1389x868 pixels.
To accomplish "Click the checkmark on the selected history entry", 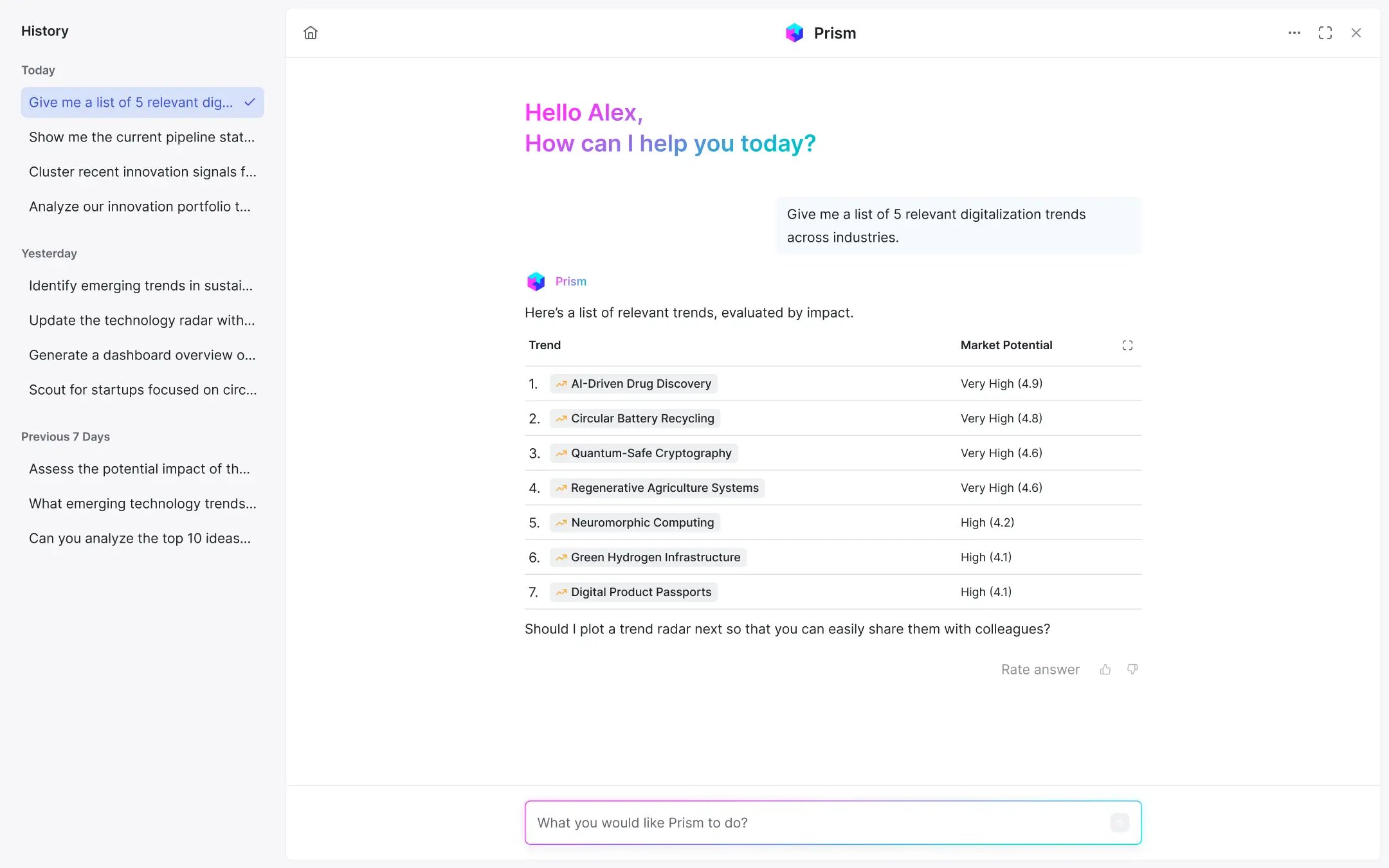I will [x=250, y=102].
